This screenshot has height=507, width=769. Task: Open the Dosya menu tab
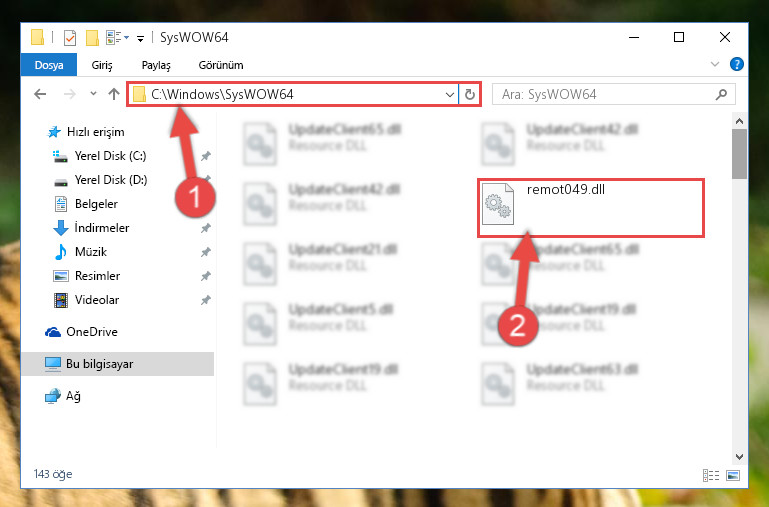[49, 65]
